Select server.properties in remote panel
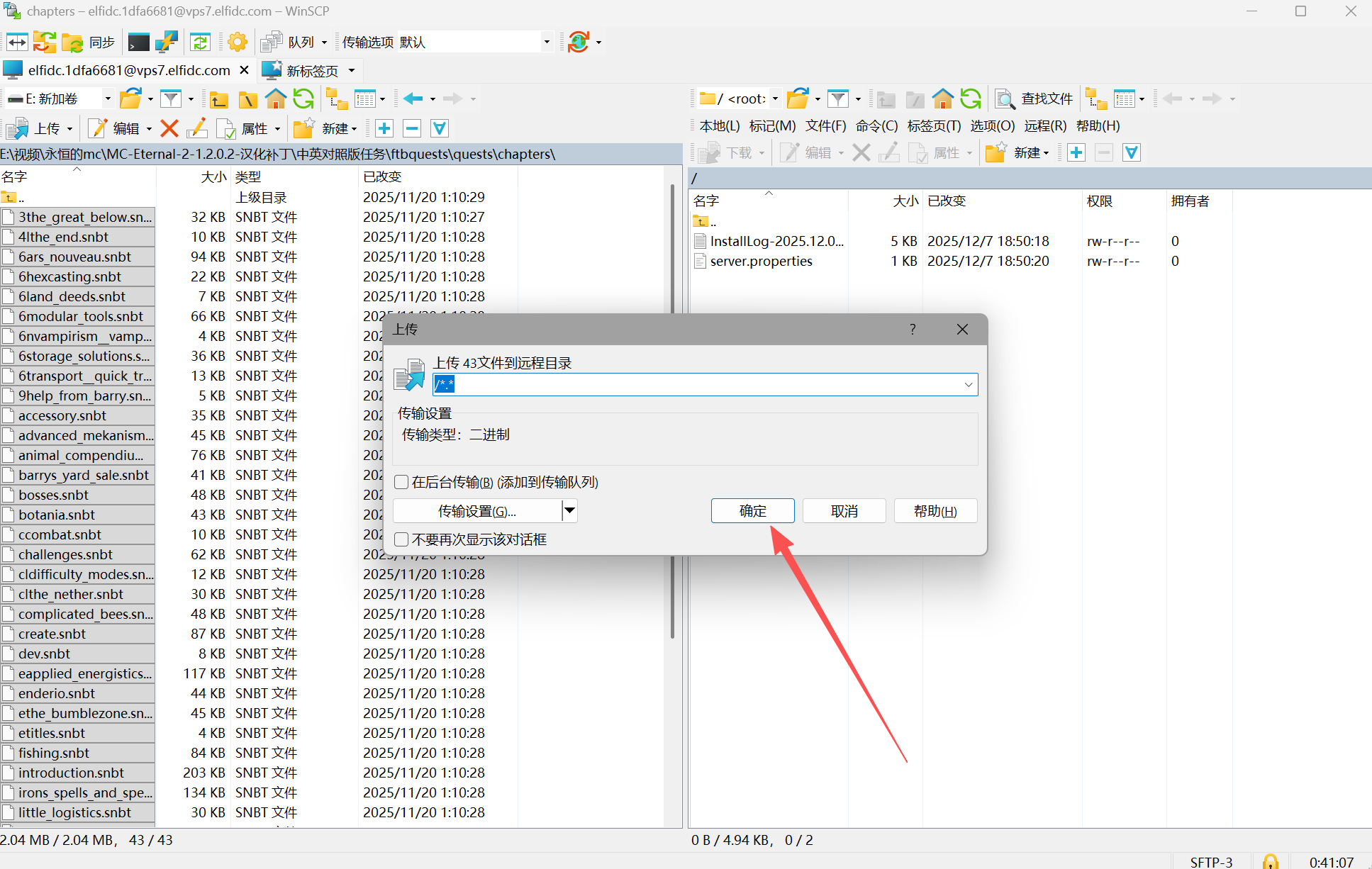1372x869 pixels. 761,261
